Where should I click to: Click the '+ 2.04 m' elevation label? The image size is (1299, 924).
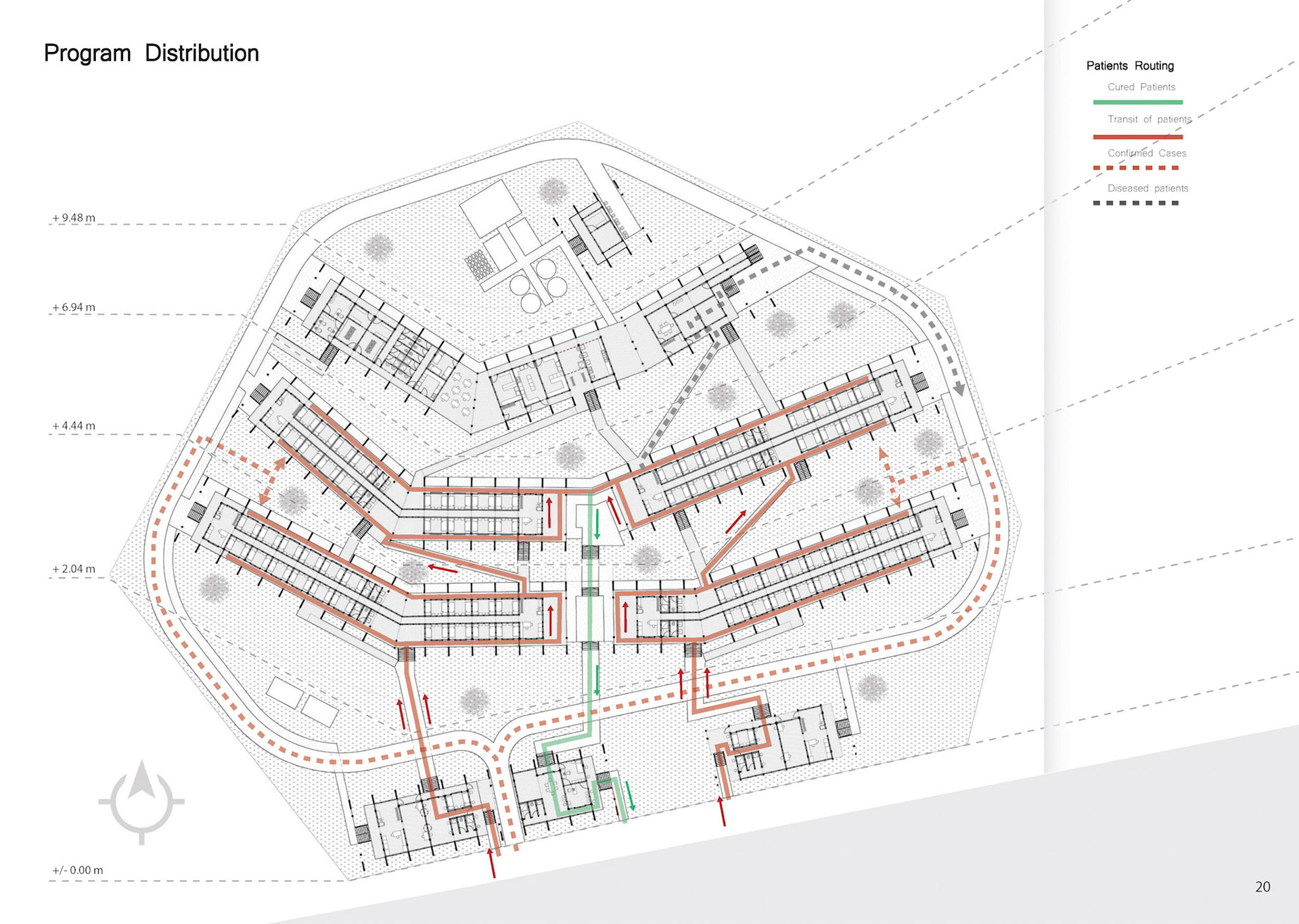click(x=74, y=569)
